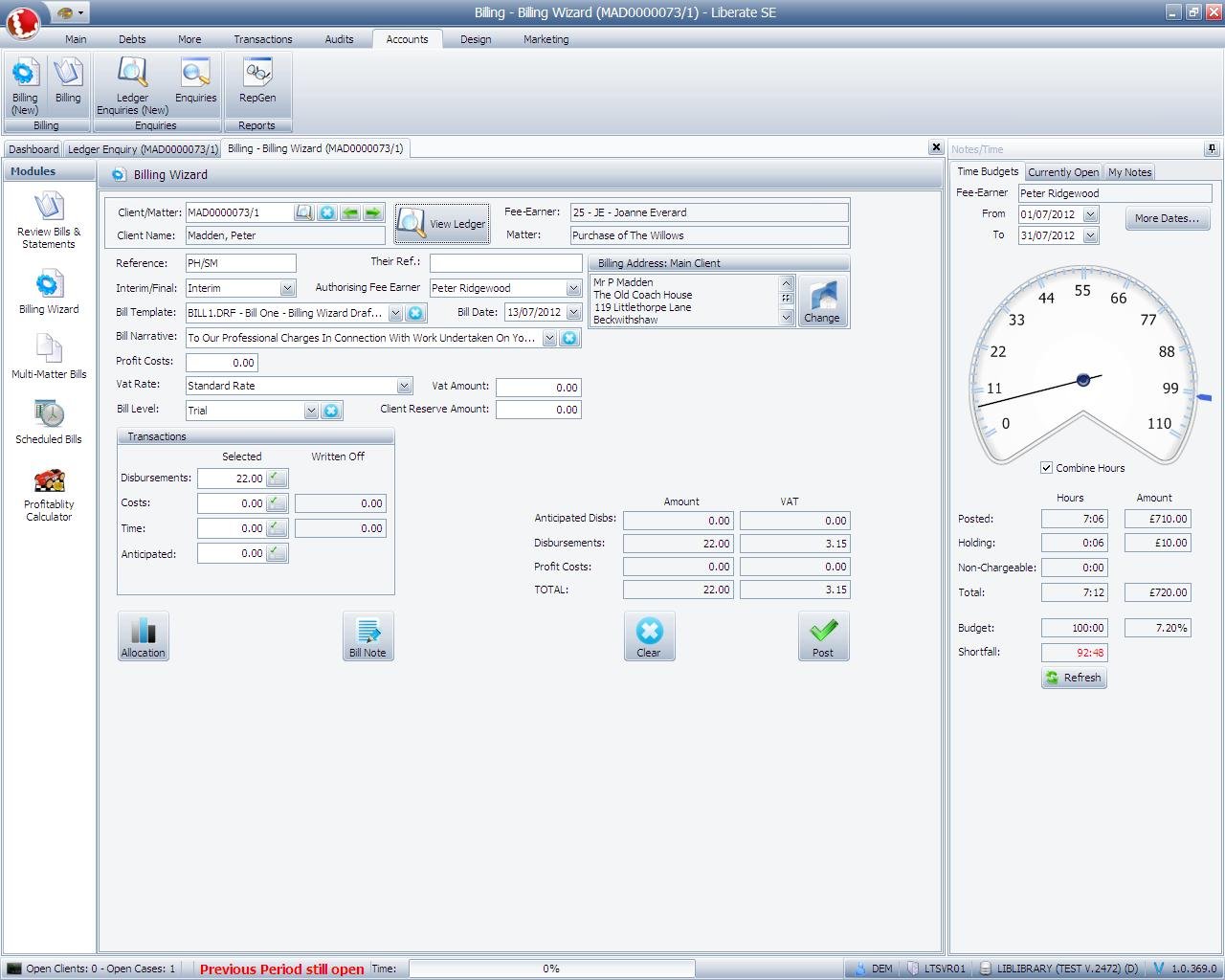Click the More Dates... button
The height and width of the screenshot is (980, 1225).
pyautogui.click(x=1167, y=218)
